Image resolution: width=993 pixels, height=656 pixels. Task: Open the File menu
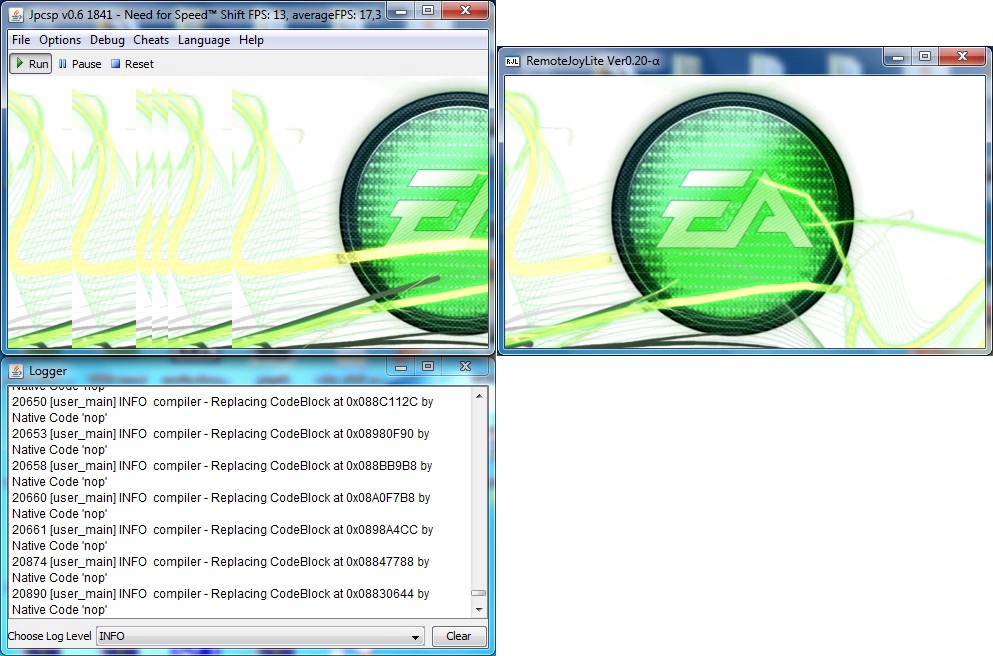(21, 40)
